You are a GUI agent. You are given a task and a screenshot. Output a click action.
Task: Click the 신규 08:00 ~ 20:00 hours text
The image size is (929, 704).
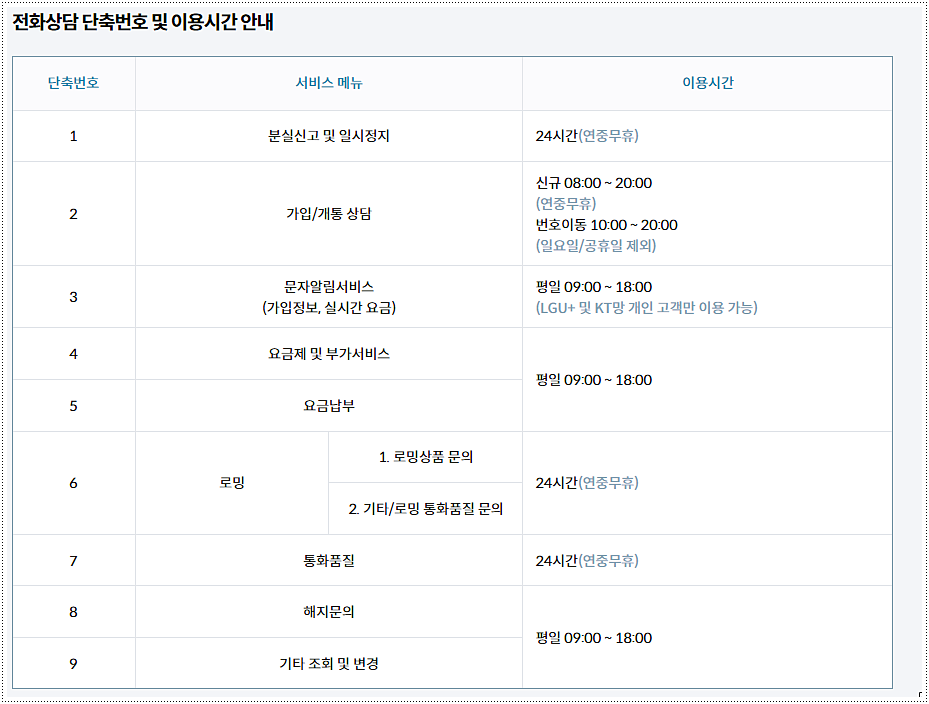coord(594,183)
